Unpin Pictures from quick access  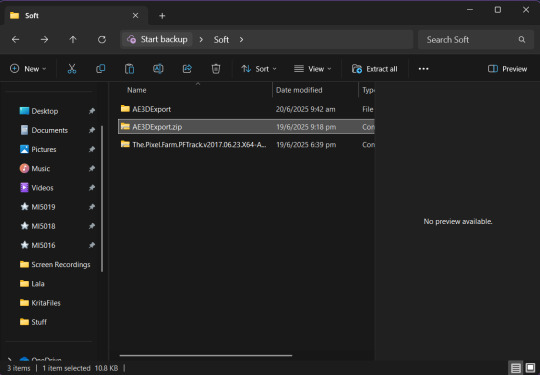pyautogui.click(x=92, y=149)
